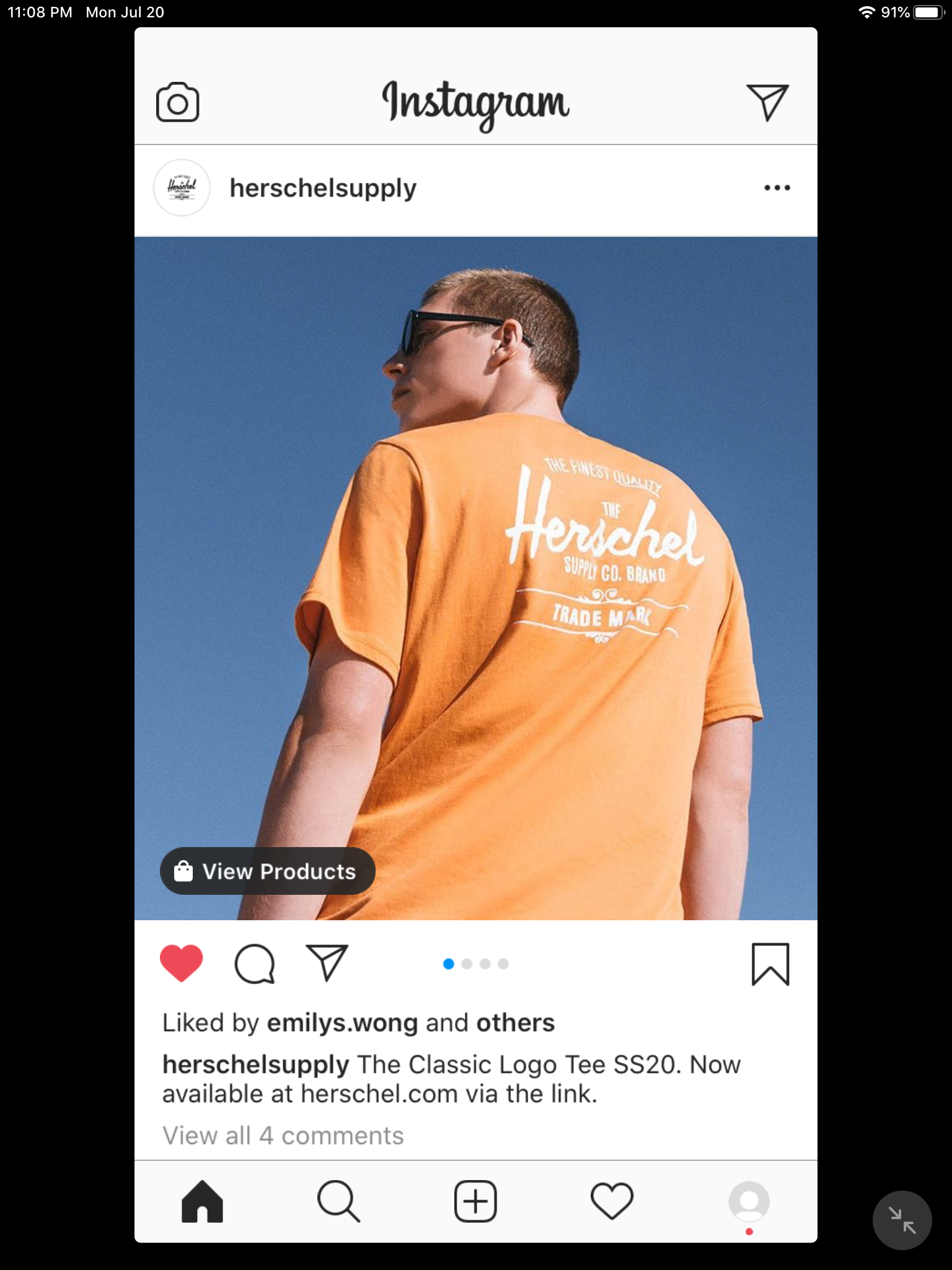Tap the shrink arrows icon bottom corner
952x1270 pixels.
coord(902,1220)
